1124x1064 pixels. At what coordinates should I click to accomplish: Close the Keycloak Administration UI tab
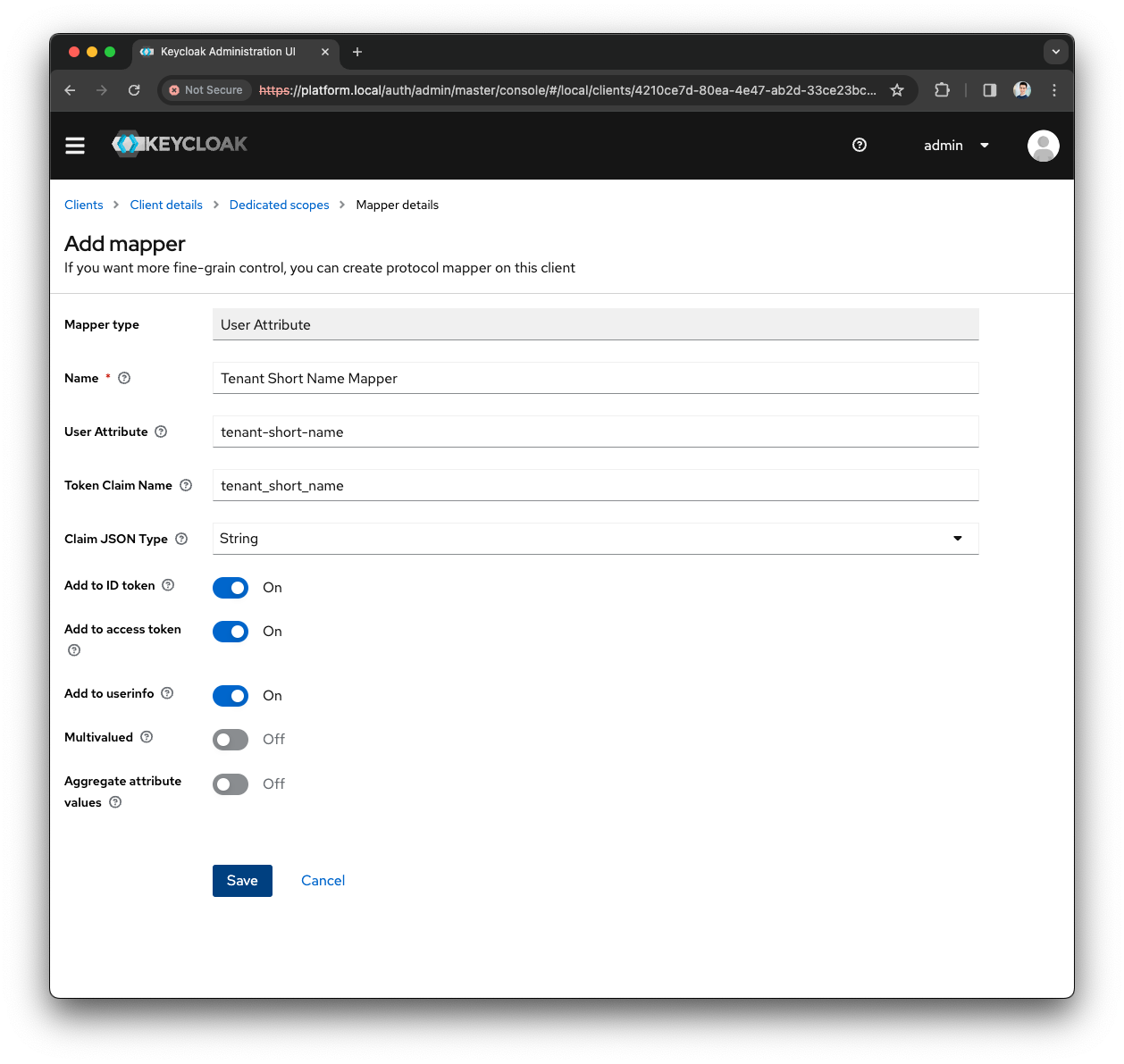[x=325, y=52]
